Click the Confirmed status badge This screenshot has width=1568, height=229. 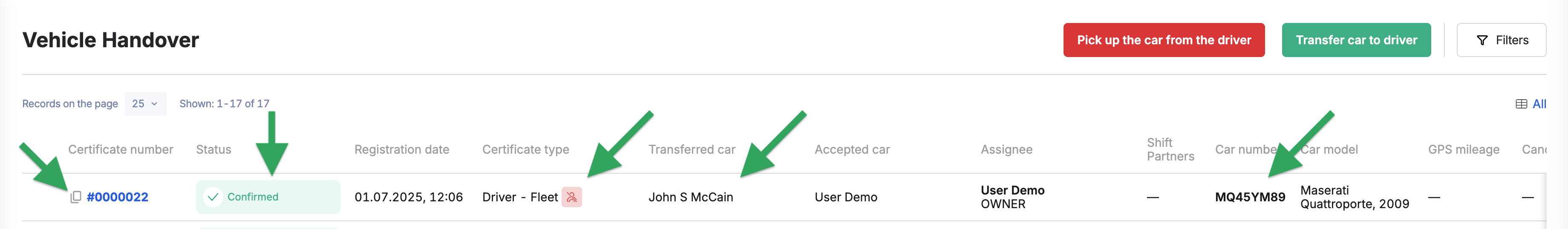pos(268,197)
